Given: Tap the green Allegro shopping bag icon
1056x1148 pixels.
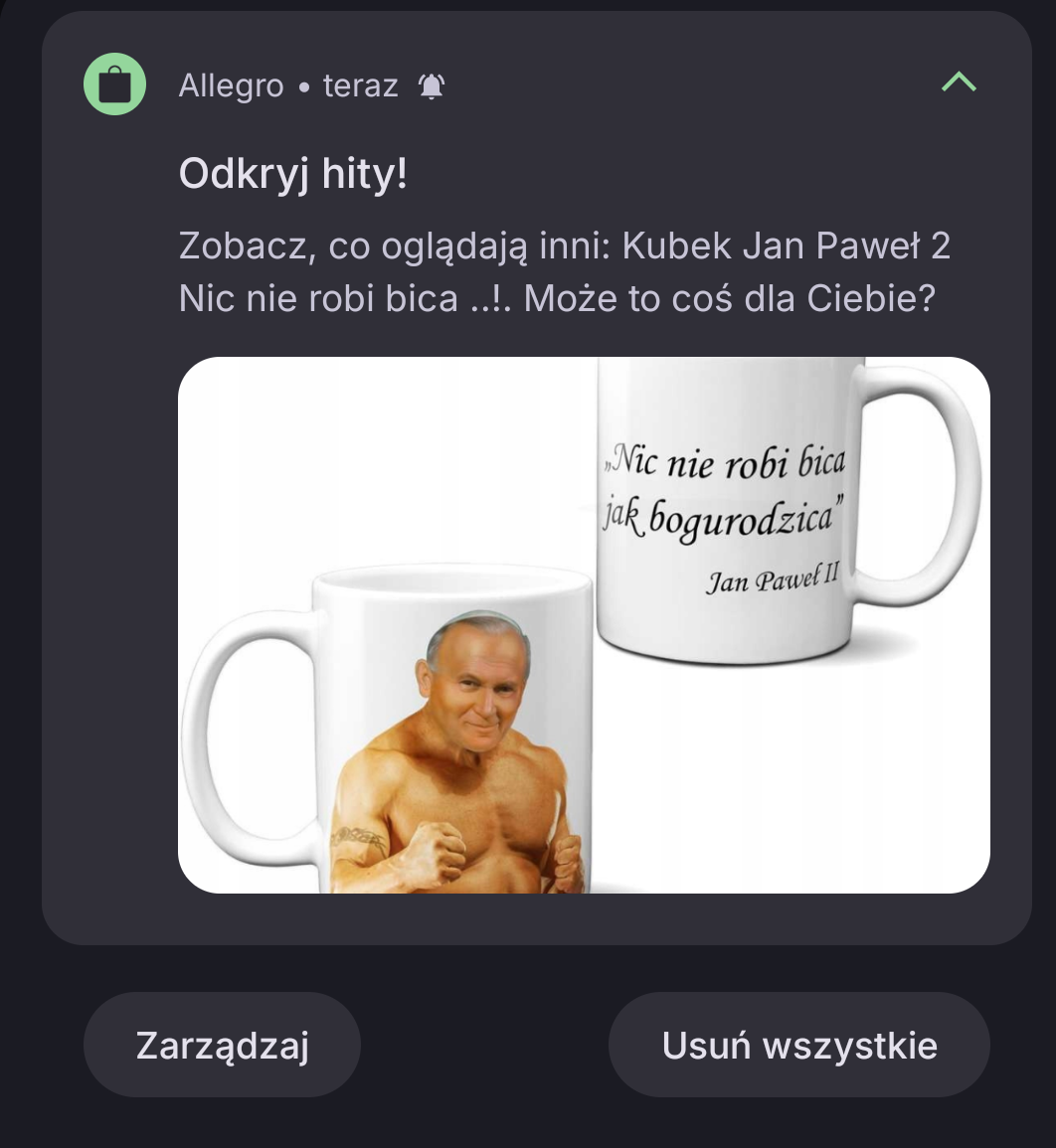Looking at the screenshot, I should (x=115, y=84).
